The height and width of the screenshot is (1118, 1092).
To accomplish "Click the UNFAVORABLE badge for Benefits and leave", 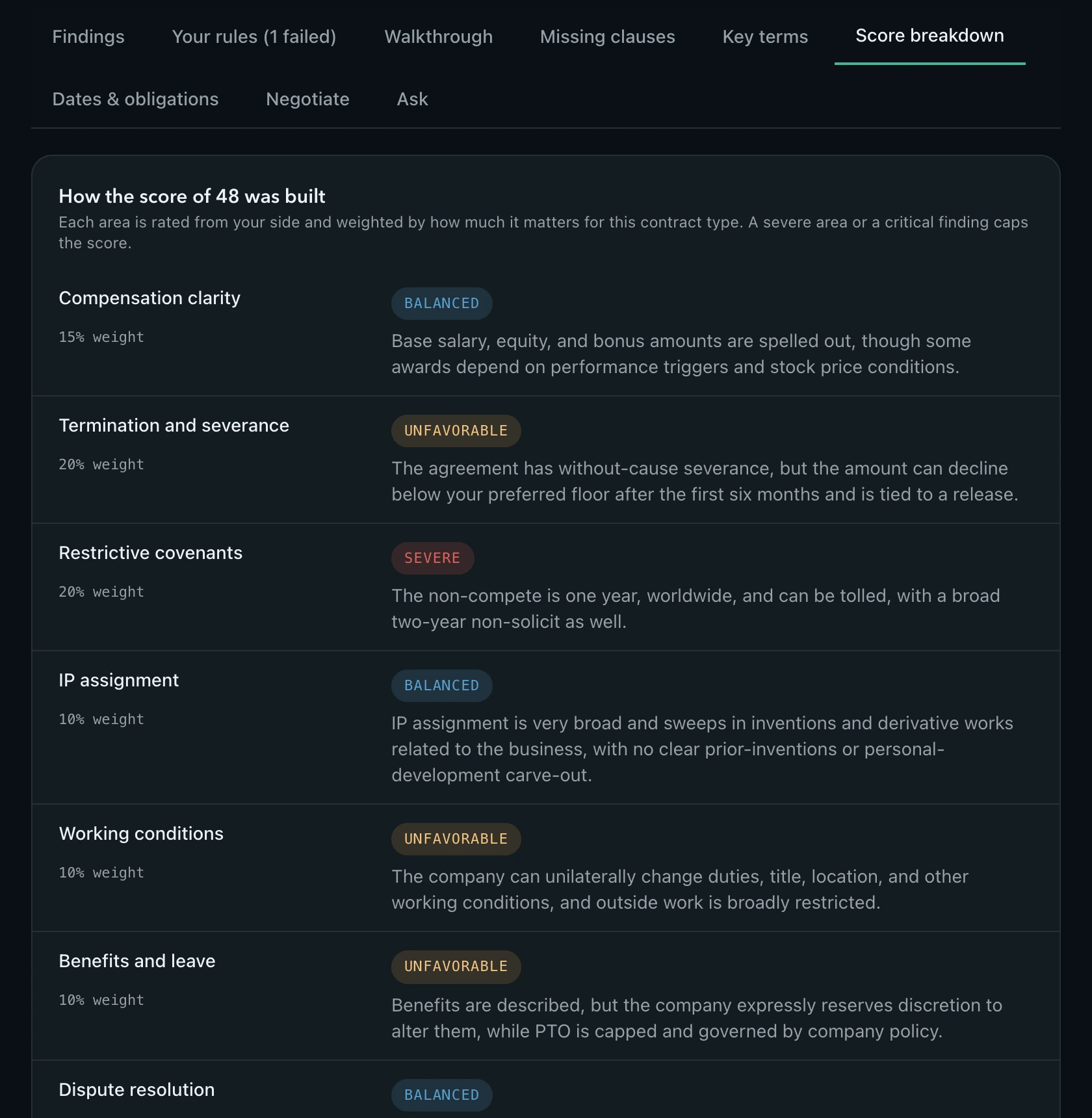I will coord(456,967).
